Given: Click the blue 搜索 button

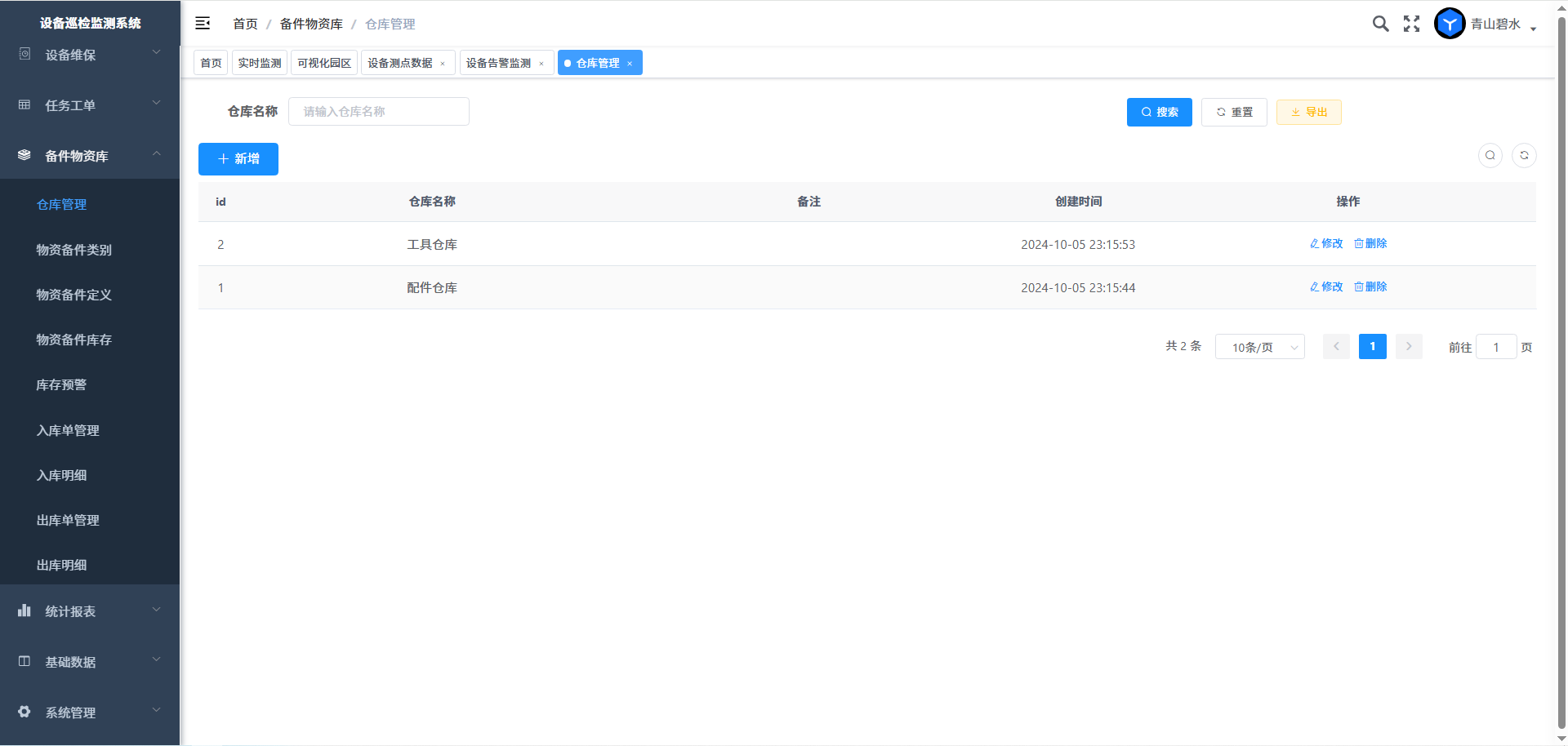Looking at the screenshot, I should pyautogui.click(x=1159, y=112).
